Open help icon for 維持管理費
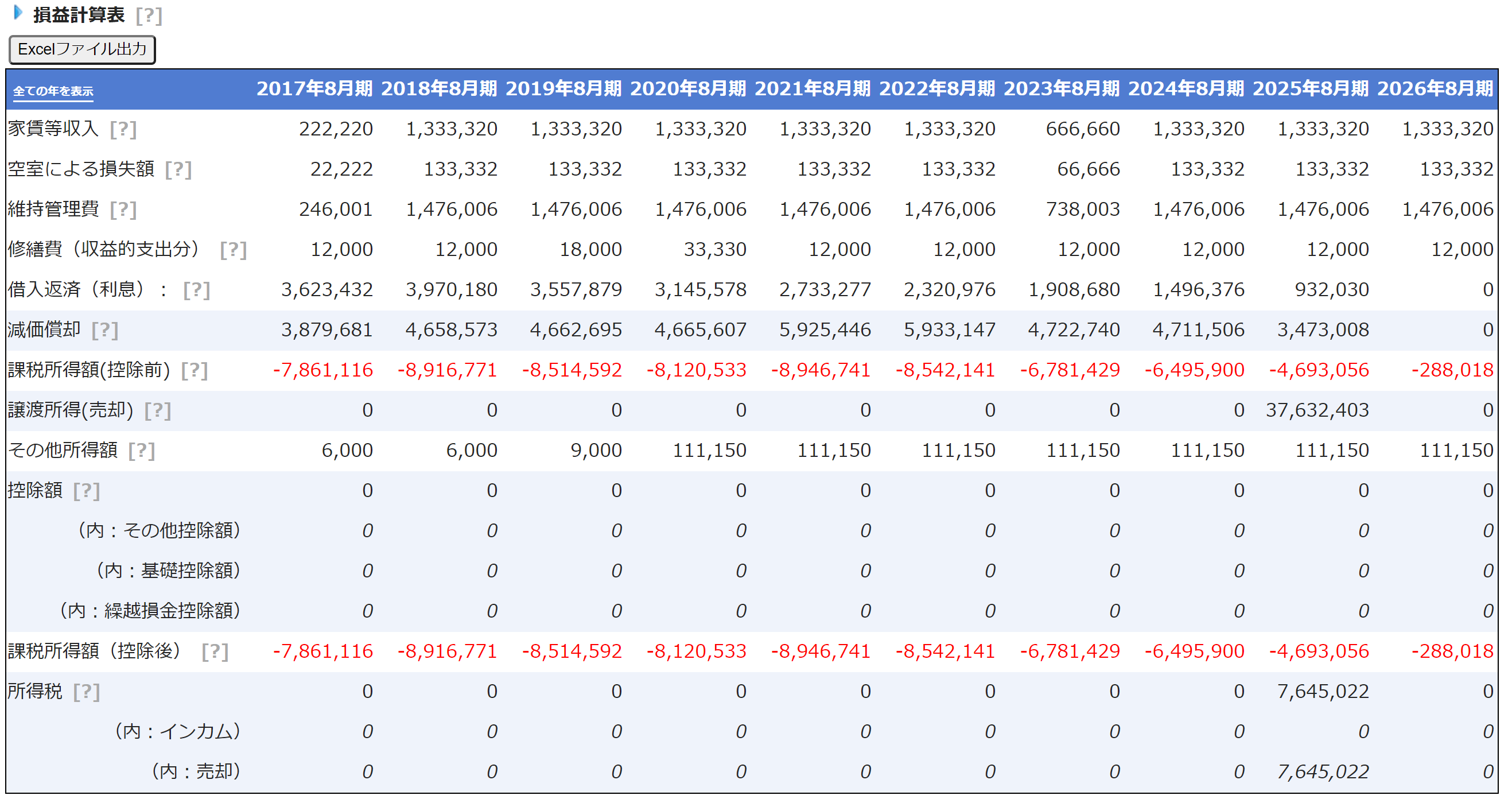This screenshot has height=803, width=1512. click(123, 209)
